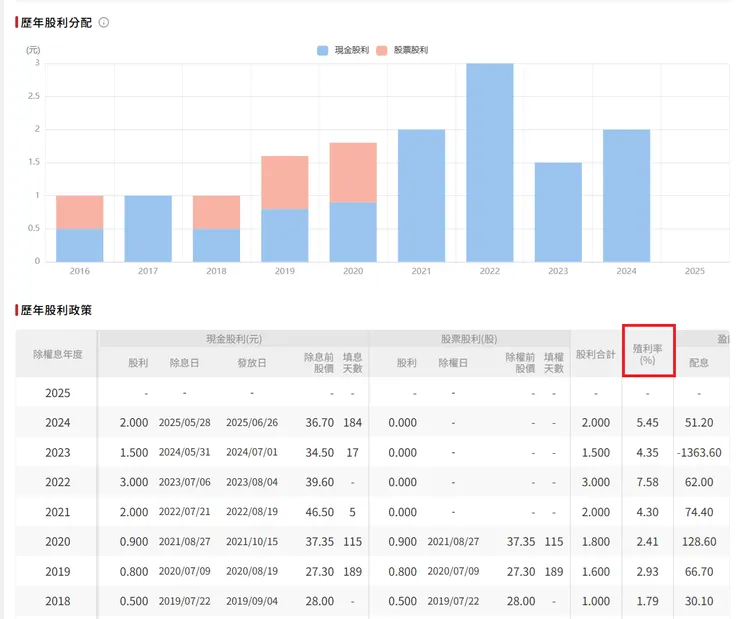
Task: Click the 除權息年度 column header
Action: tap(58, 354)
